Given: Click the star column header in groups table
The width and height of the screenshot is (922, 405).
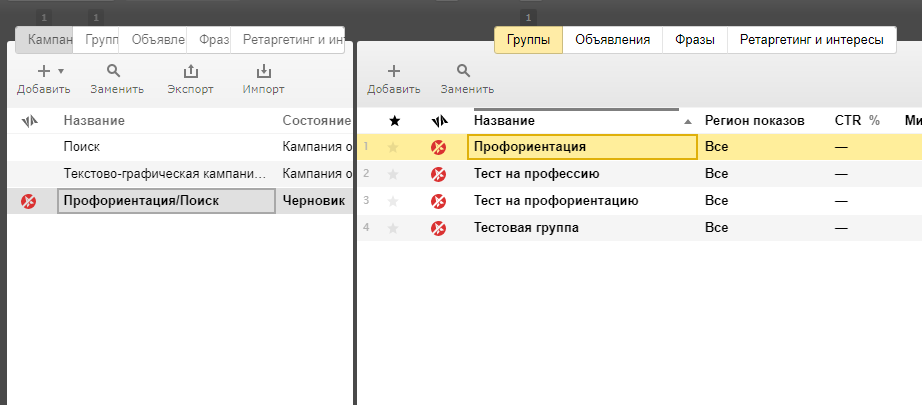Looking at the screenshot, I should pos(395,121).
